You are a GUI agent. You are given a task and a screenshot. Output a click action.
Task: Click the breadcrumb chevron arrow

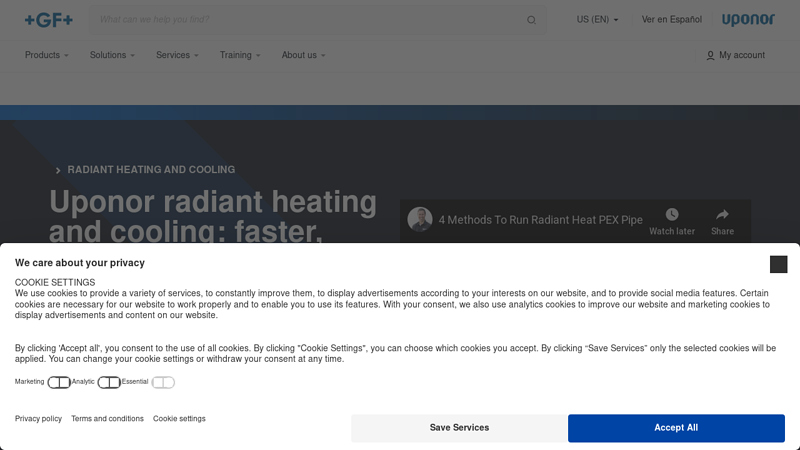click(x=58, y=170)
